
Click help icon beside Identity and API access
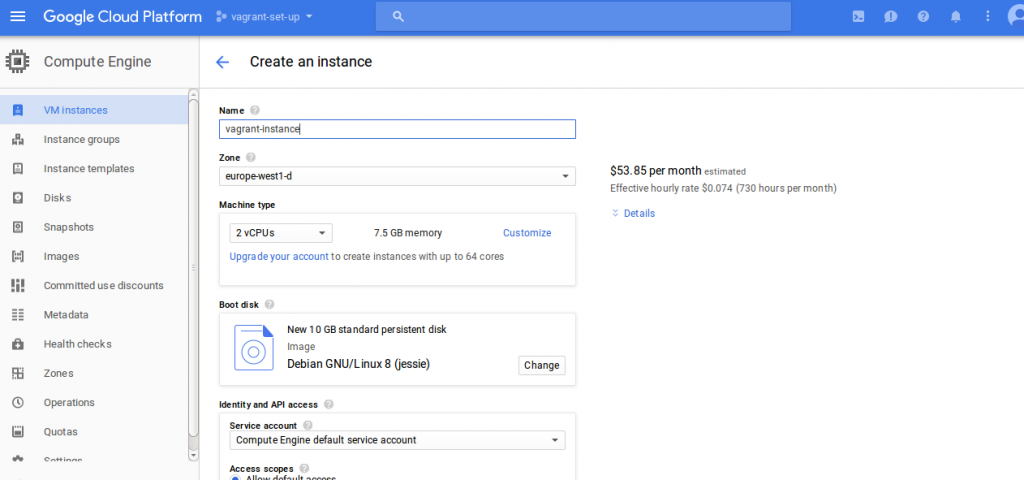[x=328, y=404]
